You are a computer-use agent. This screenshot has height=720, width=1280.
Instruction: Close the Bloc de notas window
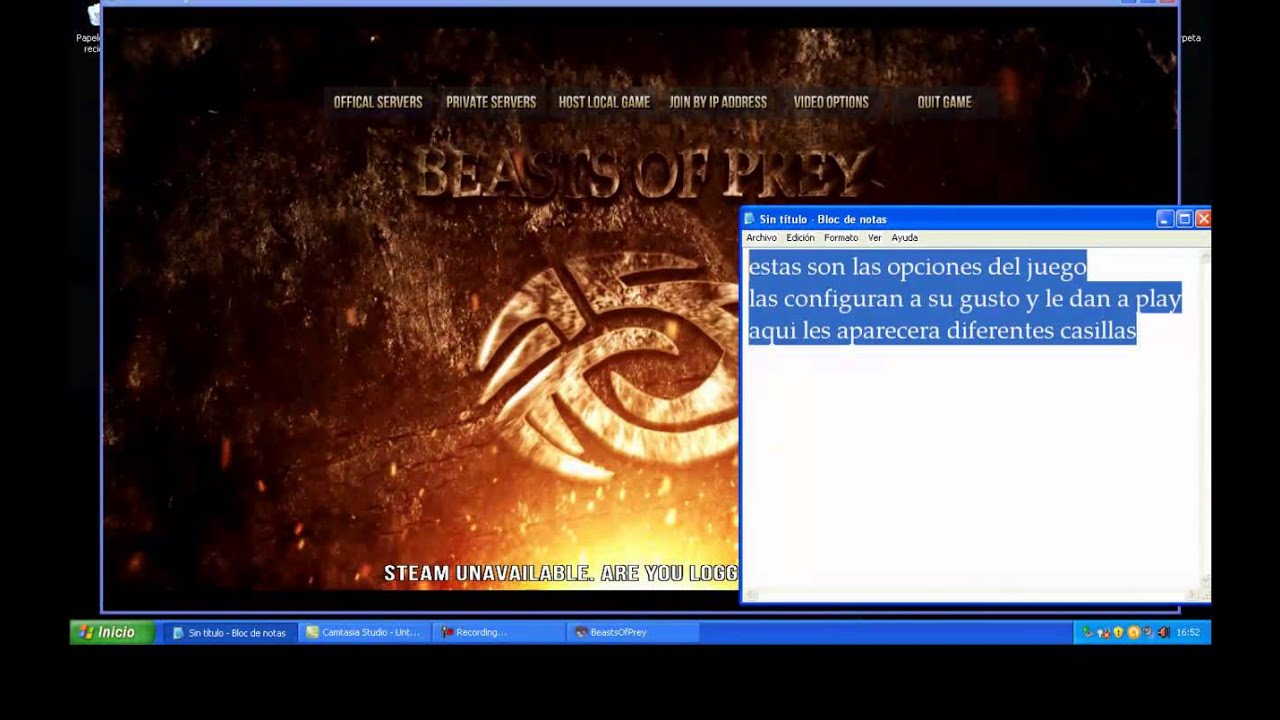(1203, 219)
